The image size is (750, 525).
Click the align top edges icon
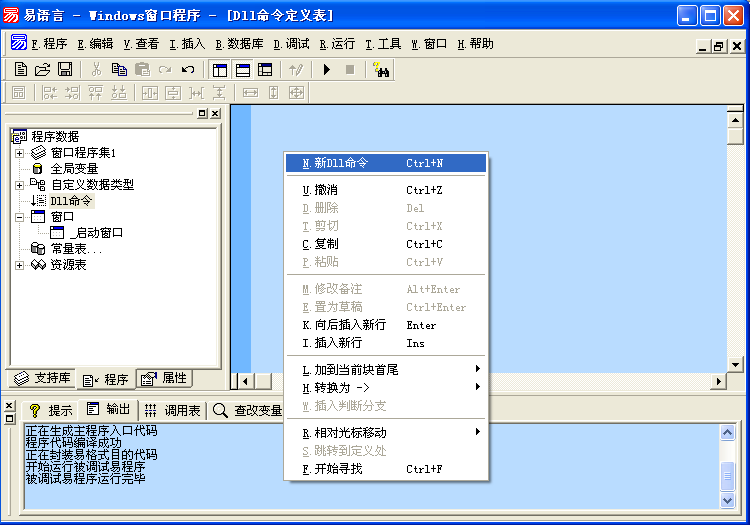tap(95, 92)
